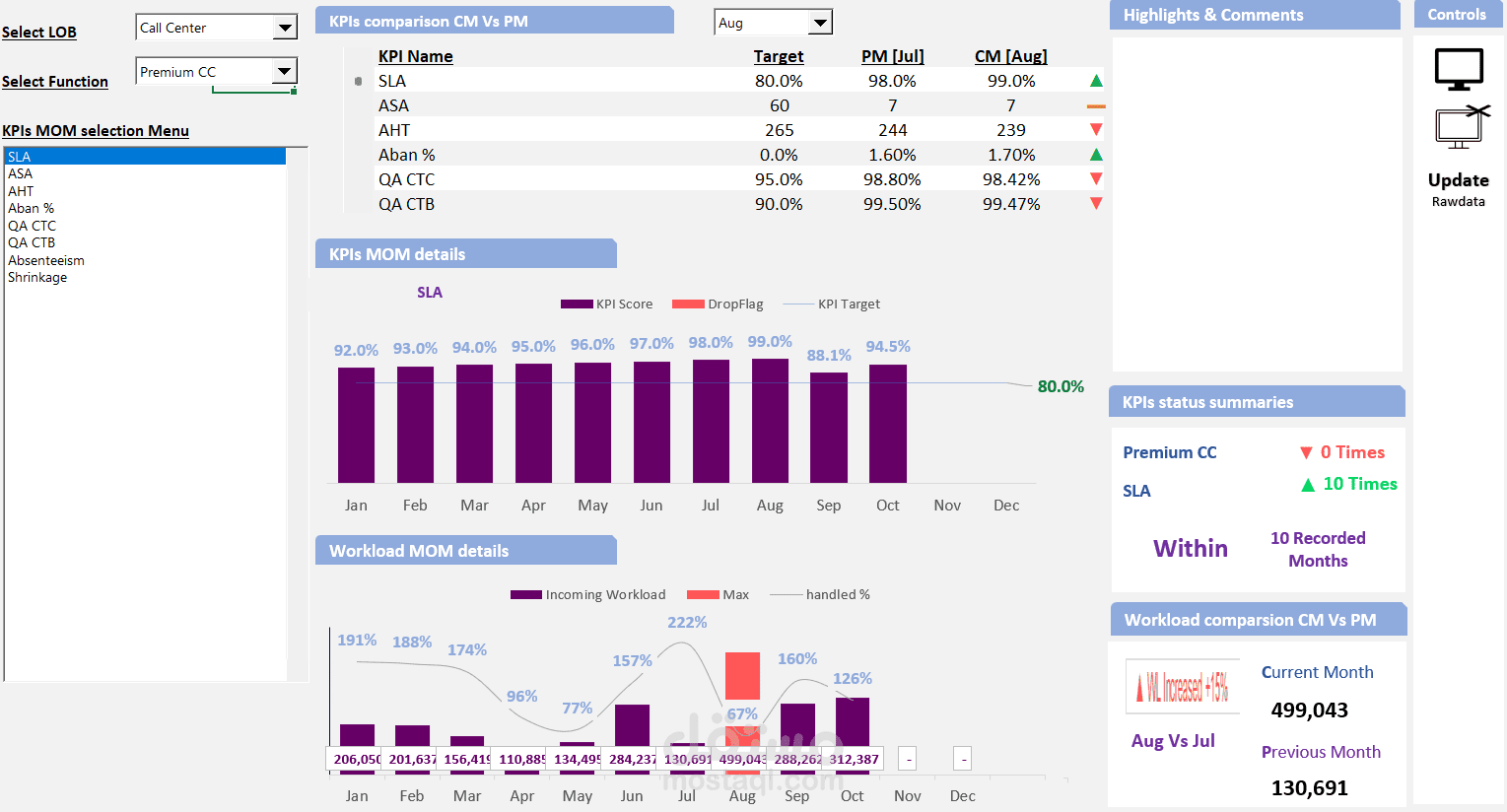Click the red down arrow in the AHT row

point(1096,129)
